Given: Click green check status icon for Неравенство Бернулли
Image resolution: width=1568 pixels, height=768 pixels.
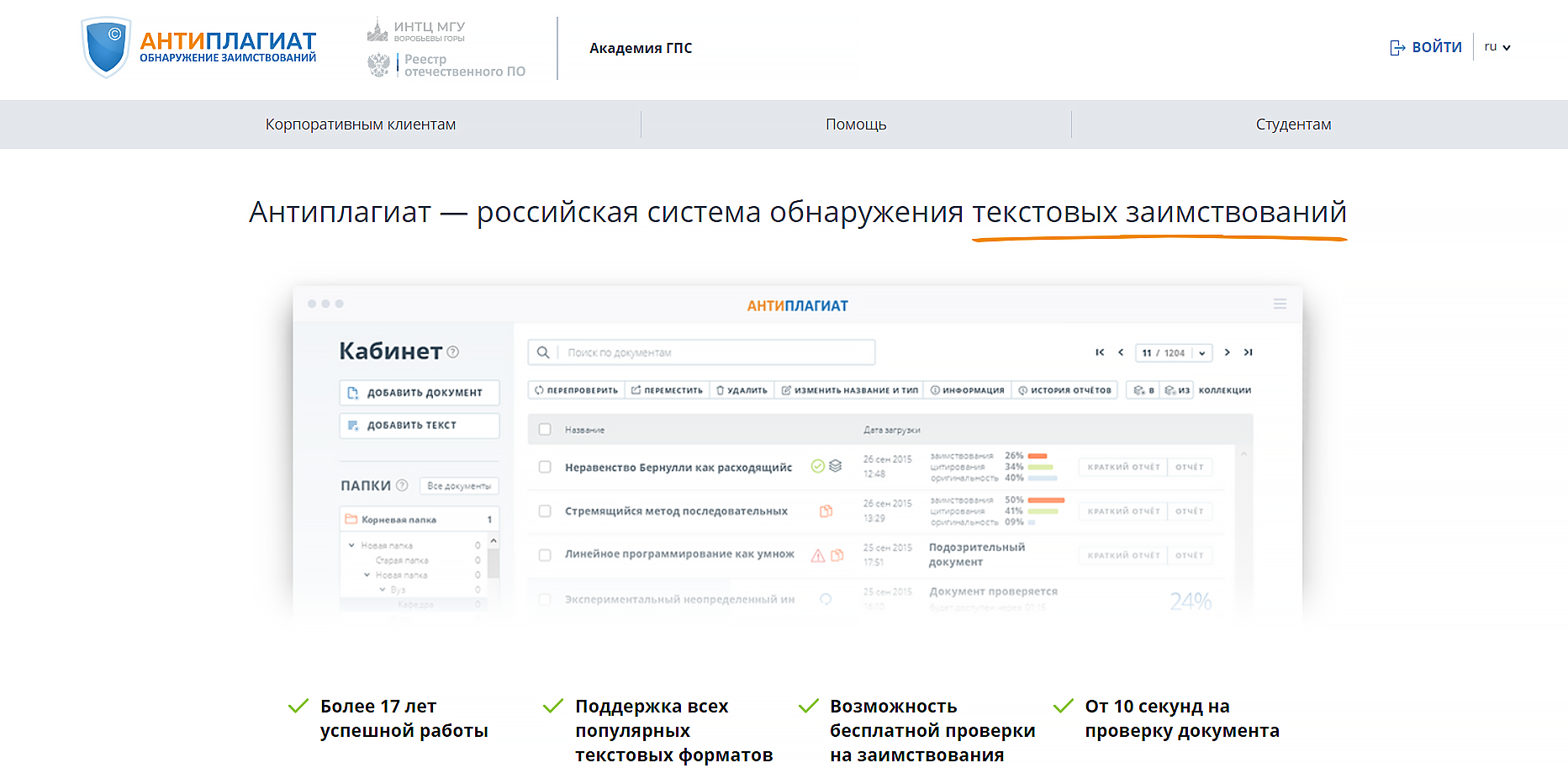Looking at the screenshot, I should pos(817,466).
